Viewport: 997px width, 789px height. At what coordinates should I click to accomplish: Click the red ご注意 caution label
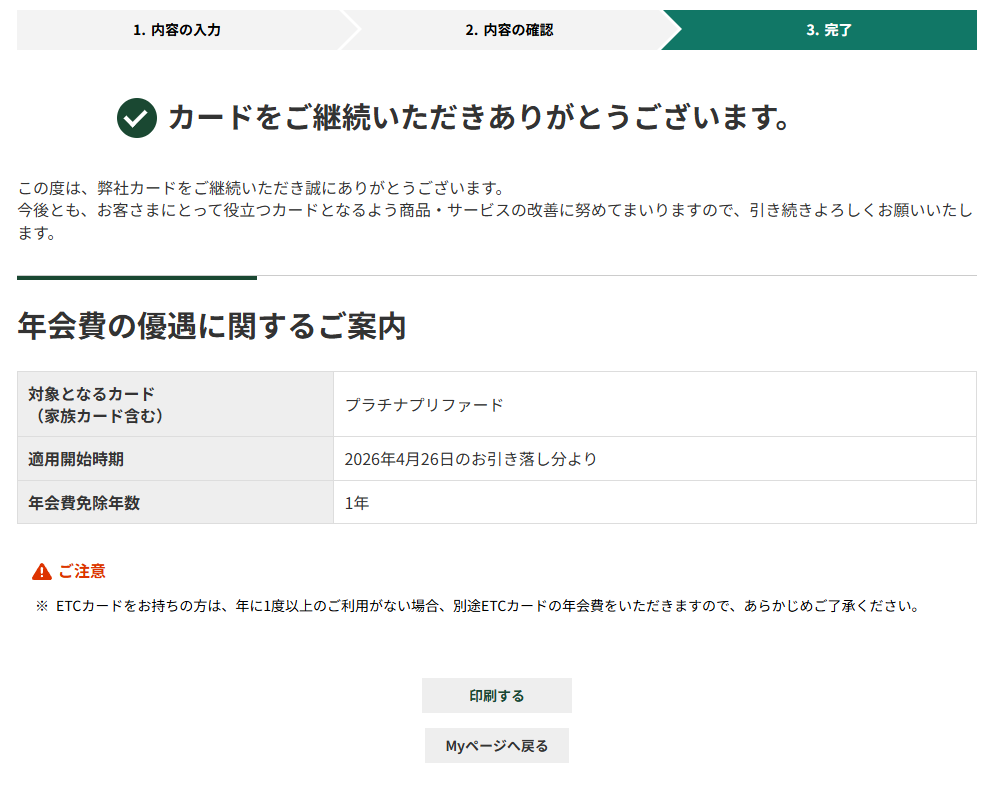(x=81, y=572)
